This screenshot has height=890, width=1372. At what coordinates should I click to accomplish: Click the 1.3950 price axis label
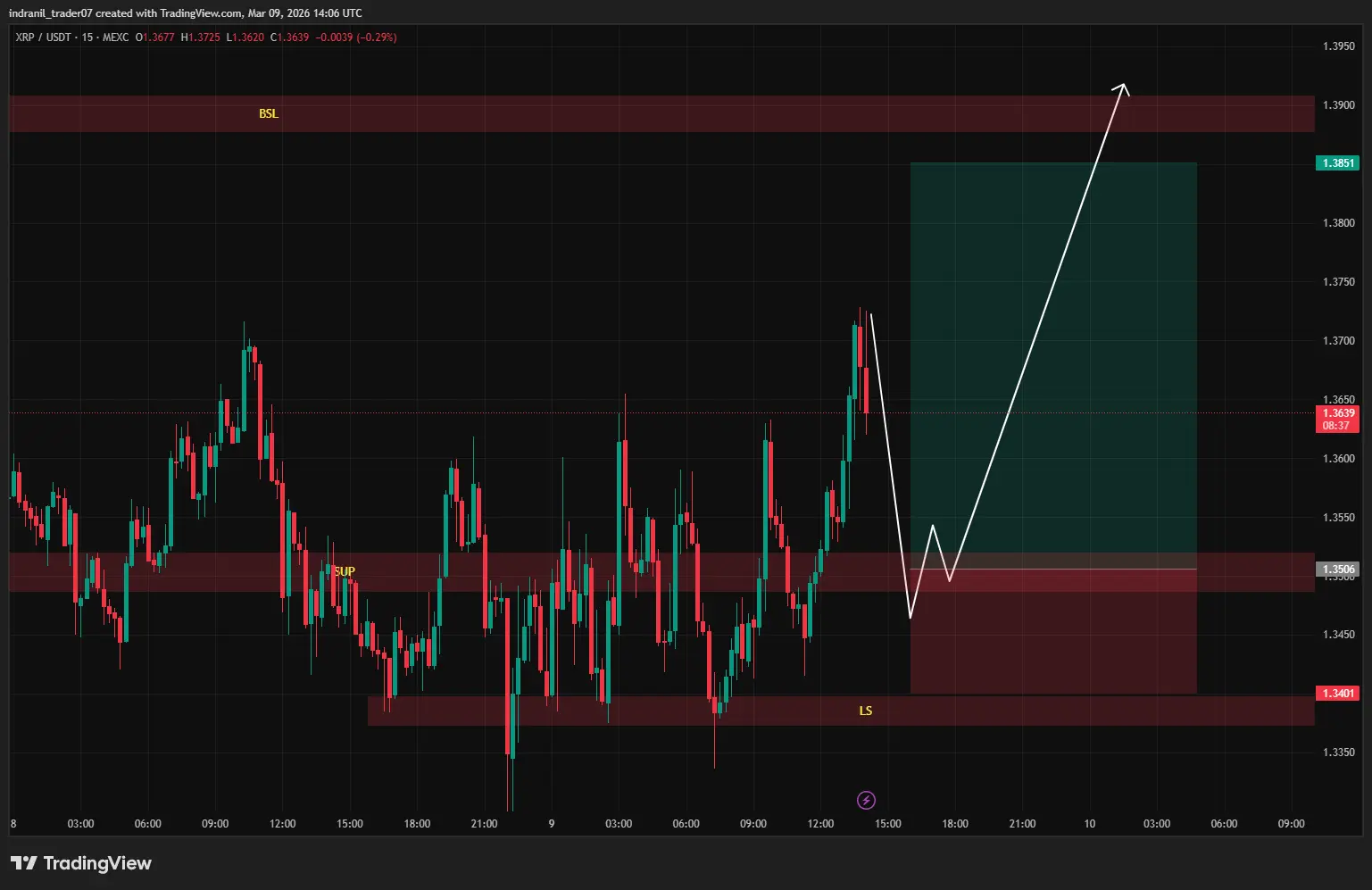click(1338, 46)
